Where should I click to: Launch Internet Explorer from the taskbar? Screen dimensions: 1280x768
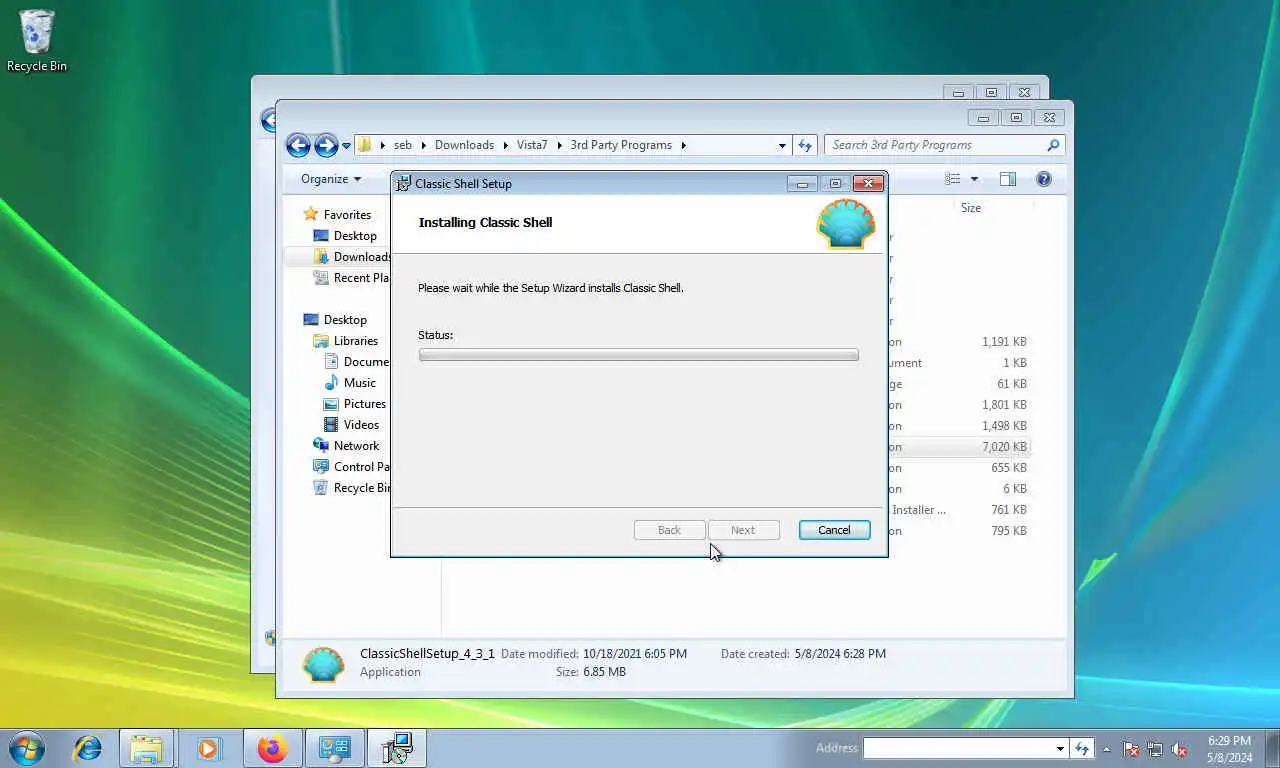click(x=87, y=748)
